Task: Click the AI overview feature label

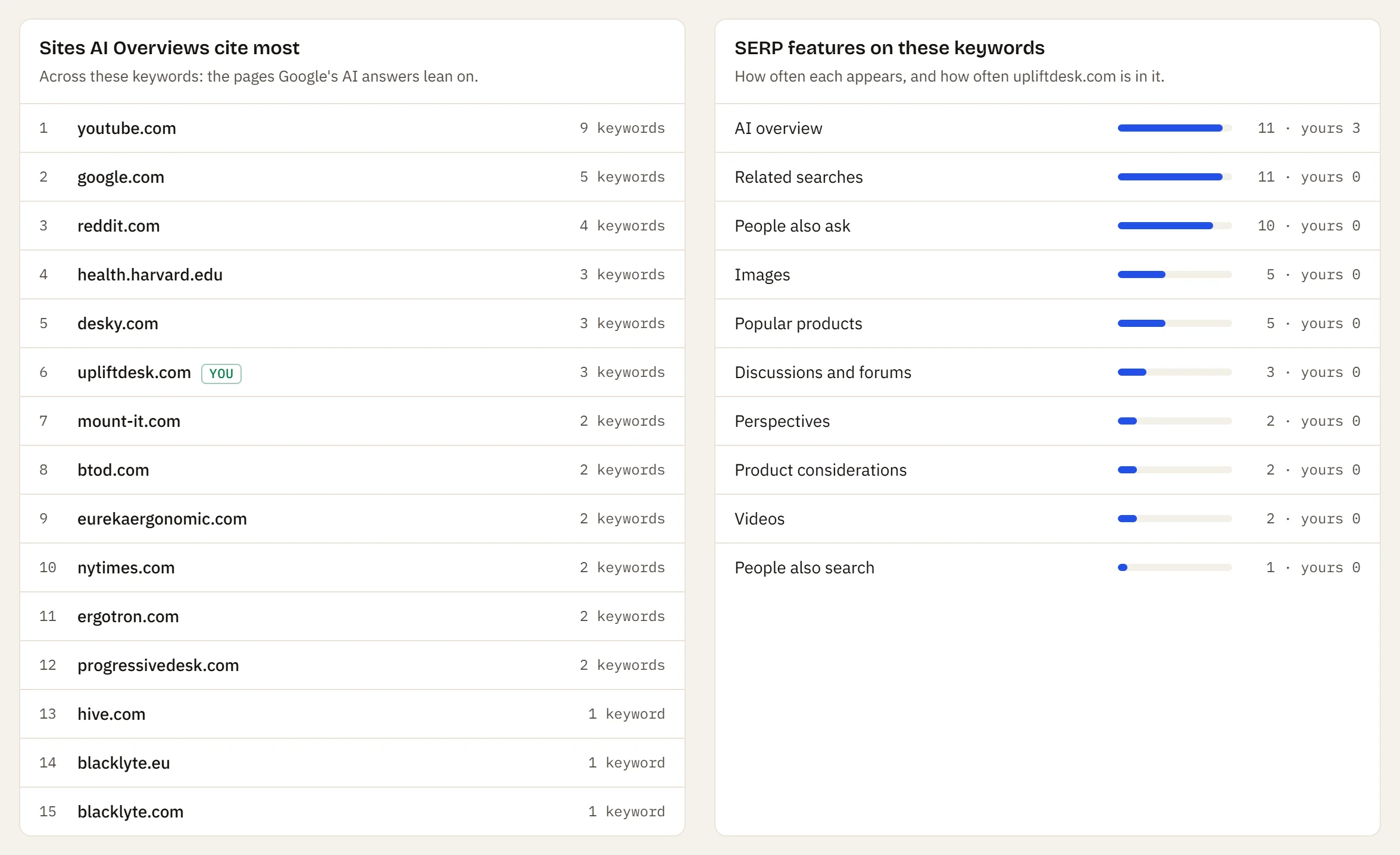Action: point(778,128)
